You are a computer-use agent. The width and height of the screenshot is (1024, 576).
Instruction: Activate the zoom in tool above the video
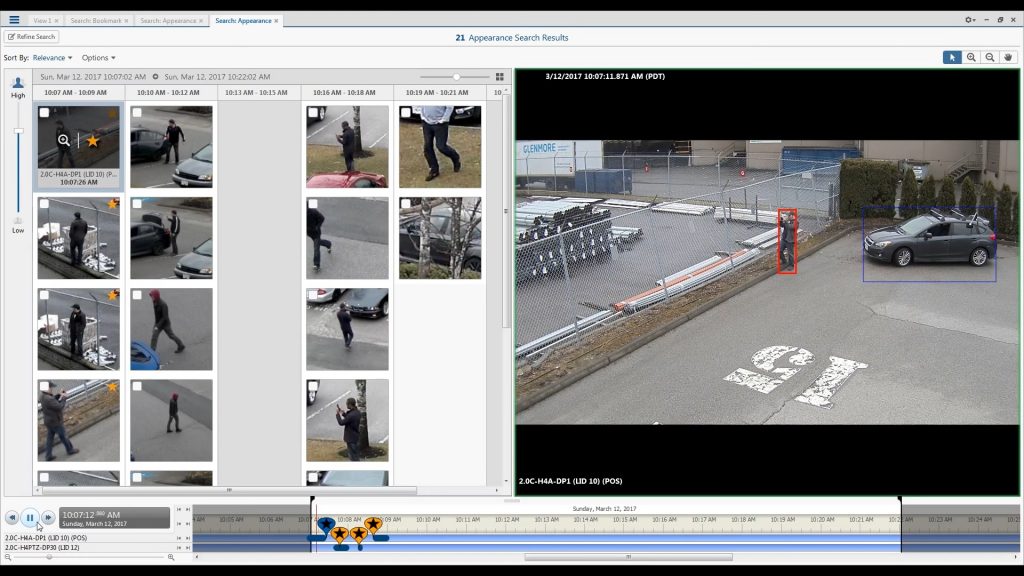[971, 57]
